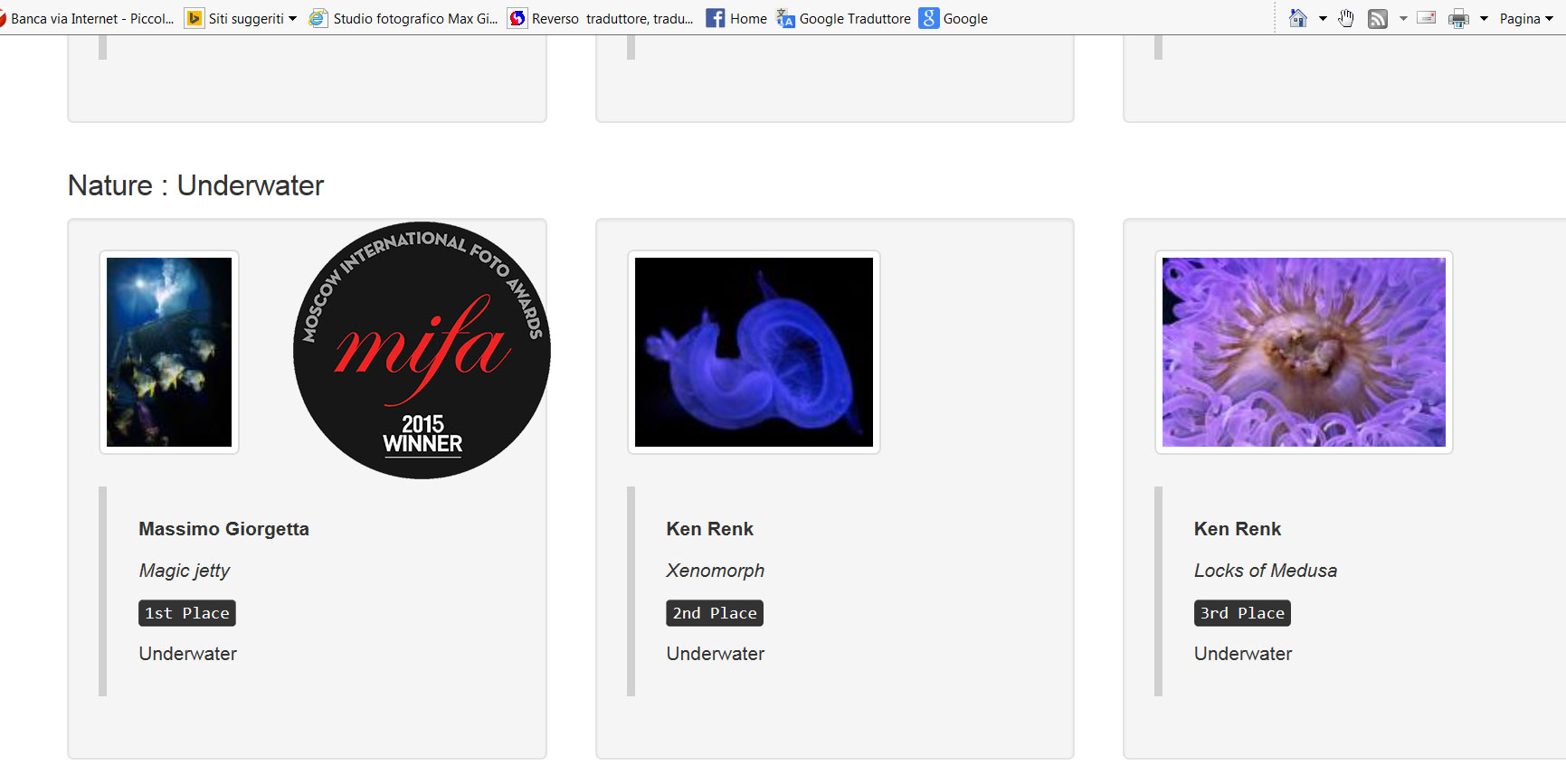Click the Home page house icon
Image resolution: width=1566 pixels, height=784 pixels.
tap(1298, 18)
